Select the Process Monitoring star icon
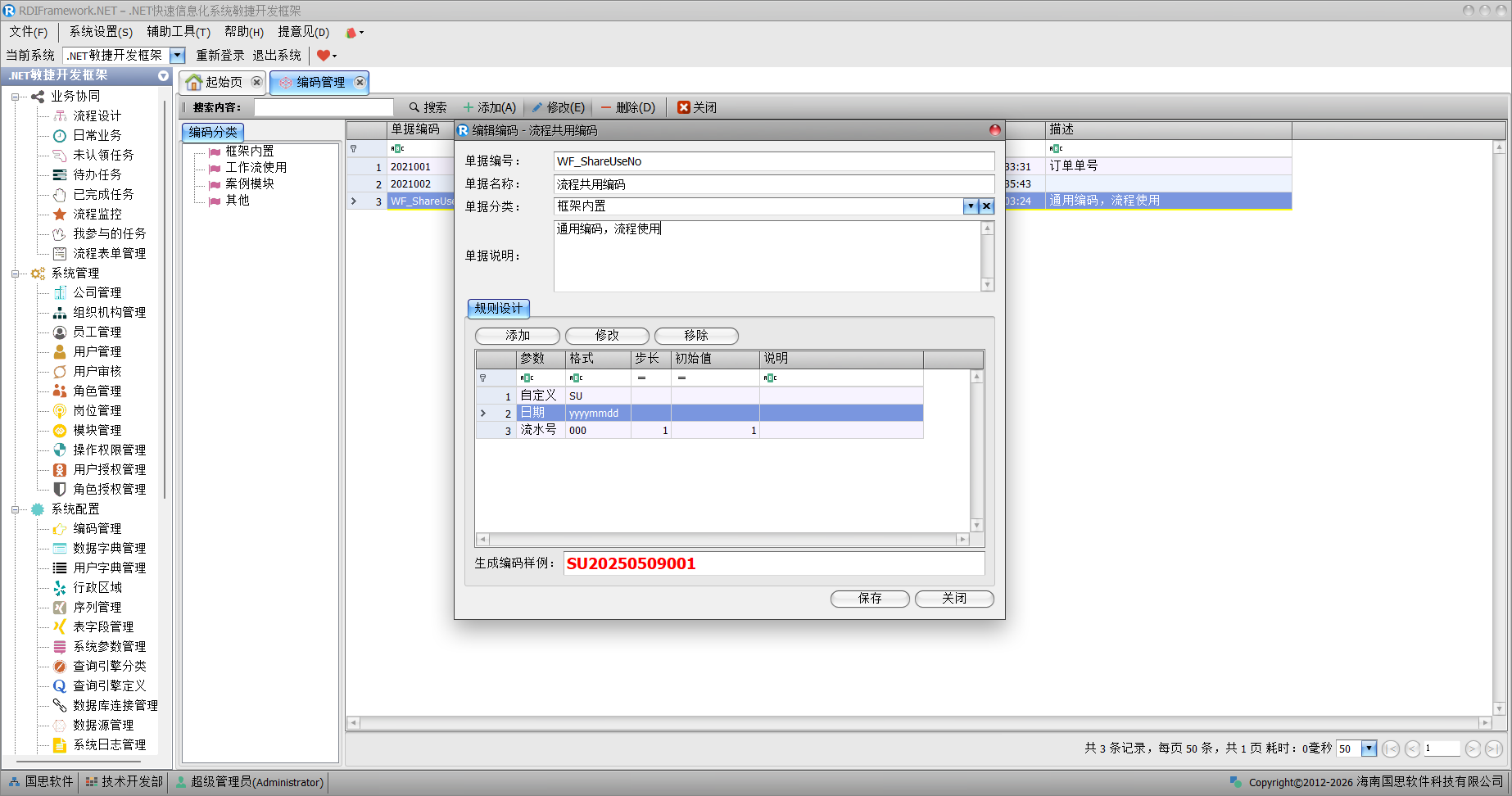 pos(60,214)
